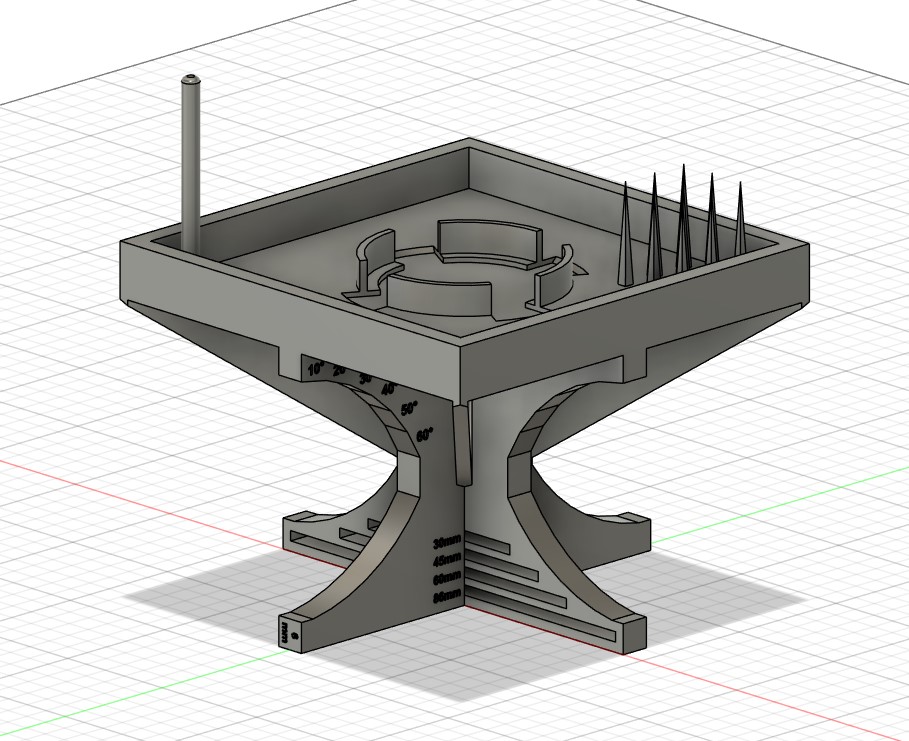The image size is (909, 741).
Task: Click the 30mm bridge length label
Action: pyautogui.click(x=448, y=543)
